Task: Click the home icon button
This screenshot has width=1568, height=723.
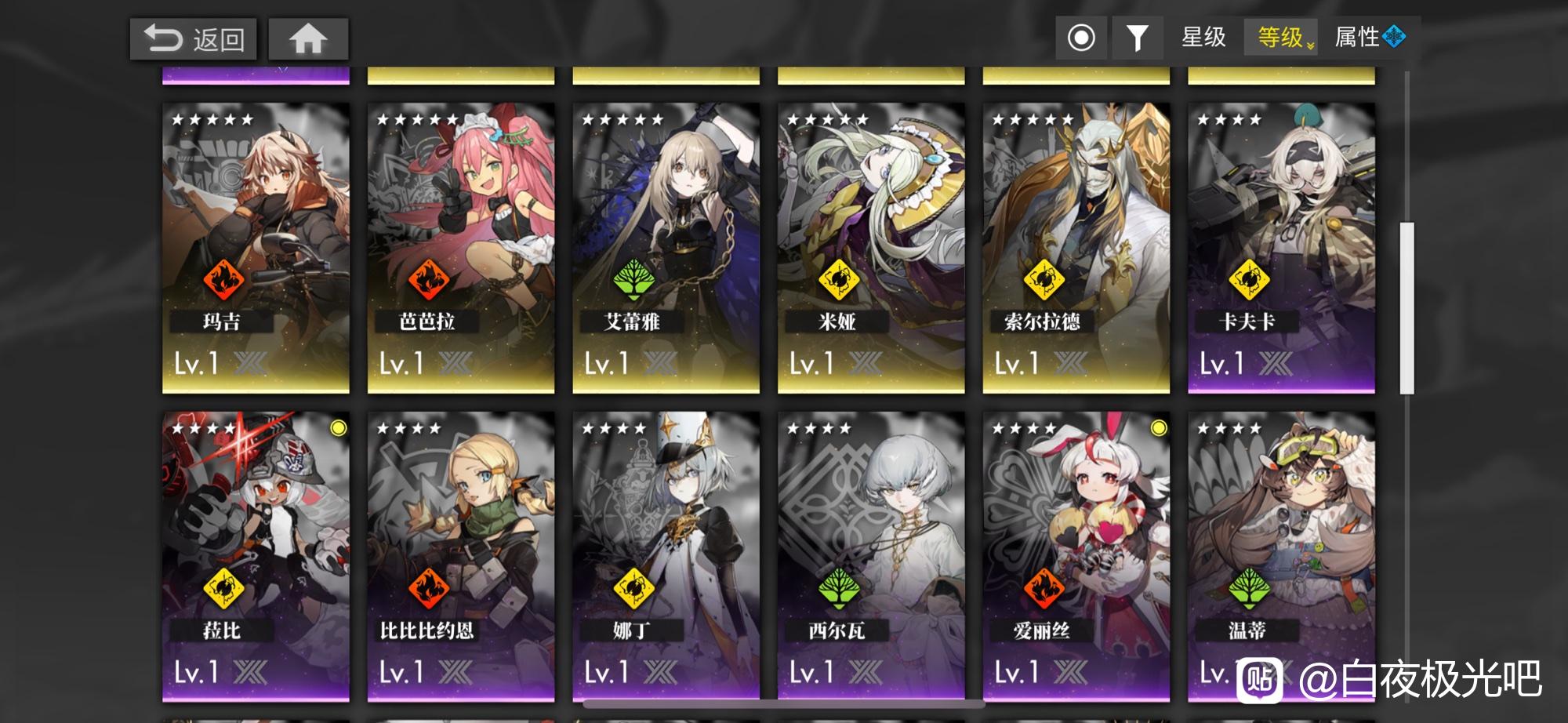Action: click(308, 38)
